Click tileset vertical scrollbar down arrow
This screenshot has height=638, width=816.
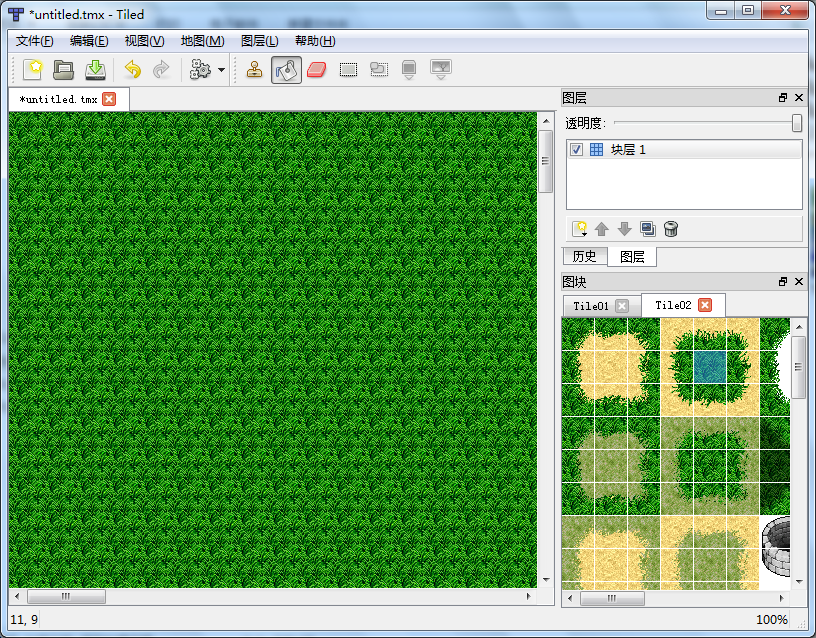[798, 581]
